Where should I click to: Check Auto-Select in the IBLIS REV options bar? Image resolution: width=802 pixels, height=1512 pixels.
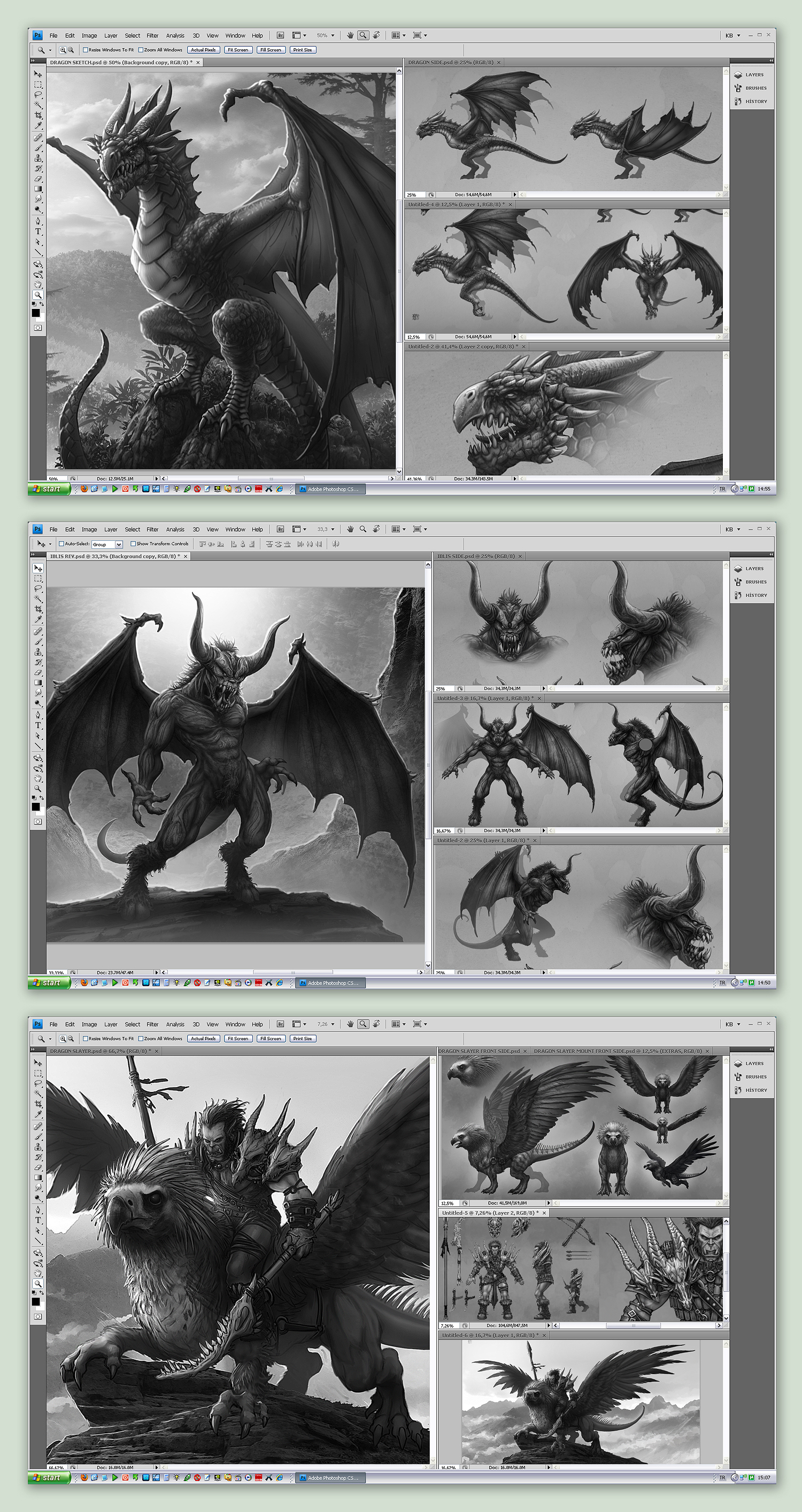tap(61, 544)
